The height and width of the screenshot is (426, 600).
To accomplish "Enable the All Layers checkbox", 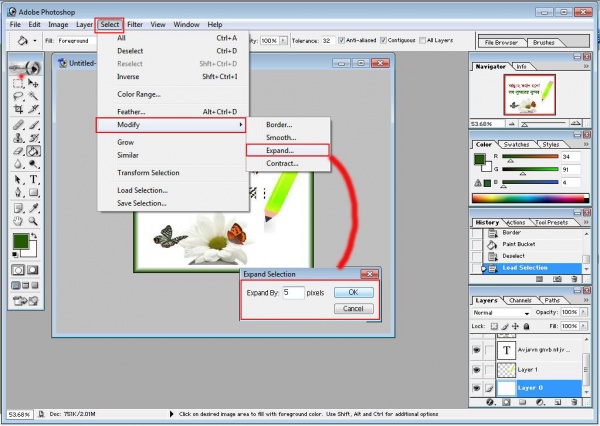I will (422, 40).
